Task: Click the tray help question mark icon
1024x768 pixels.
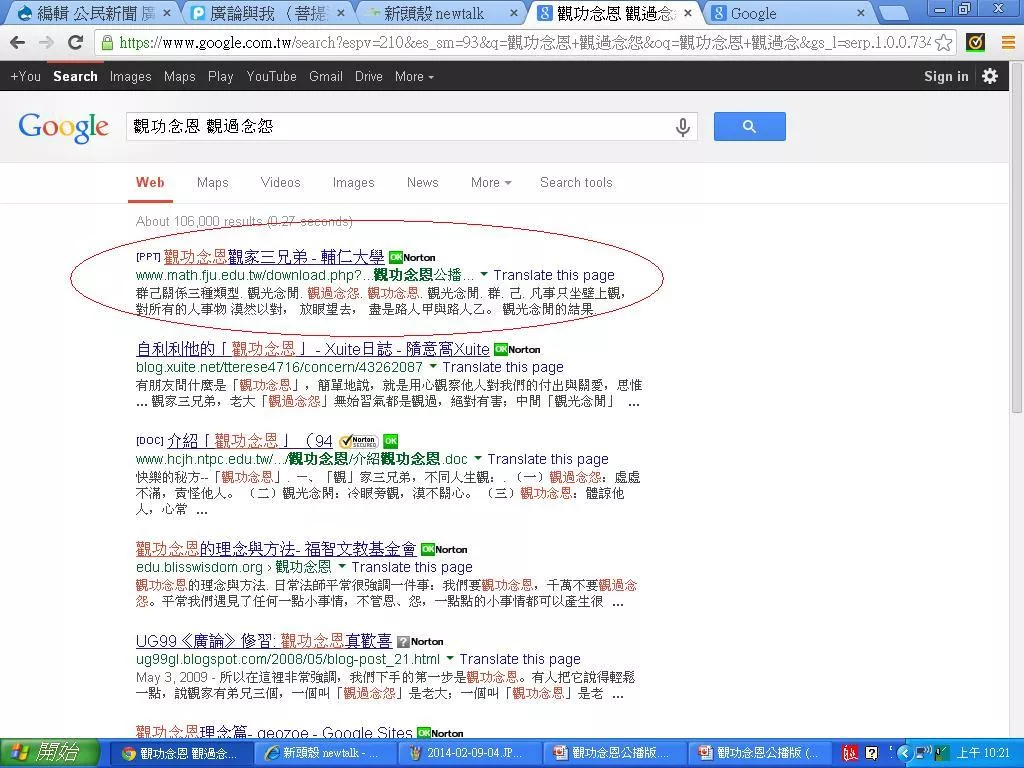Action: coord(871,754)
